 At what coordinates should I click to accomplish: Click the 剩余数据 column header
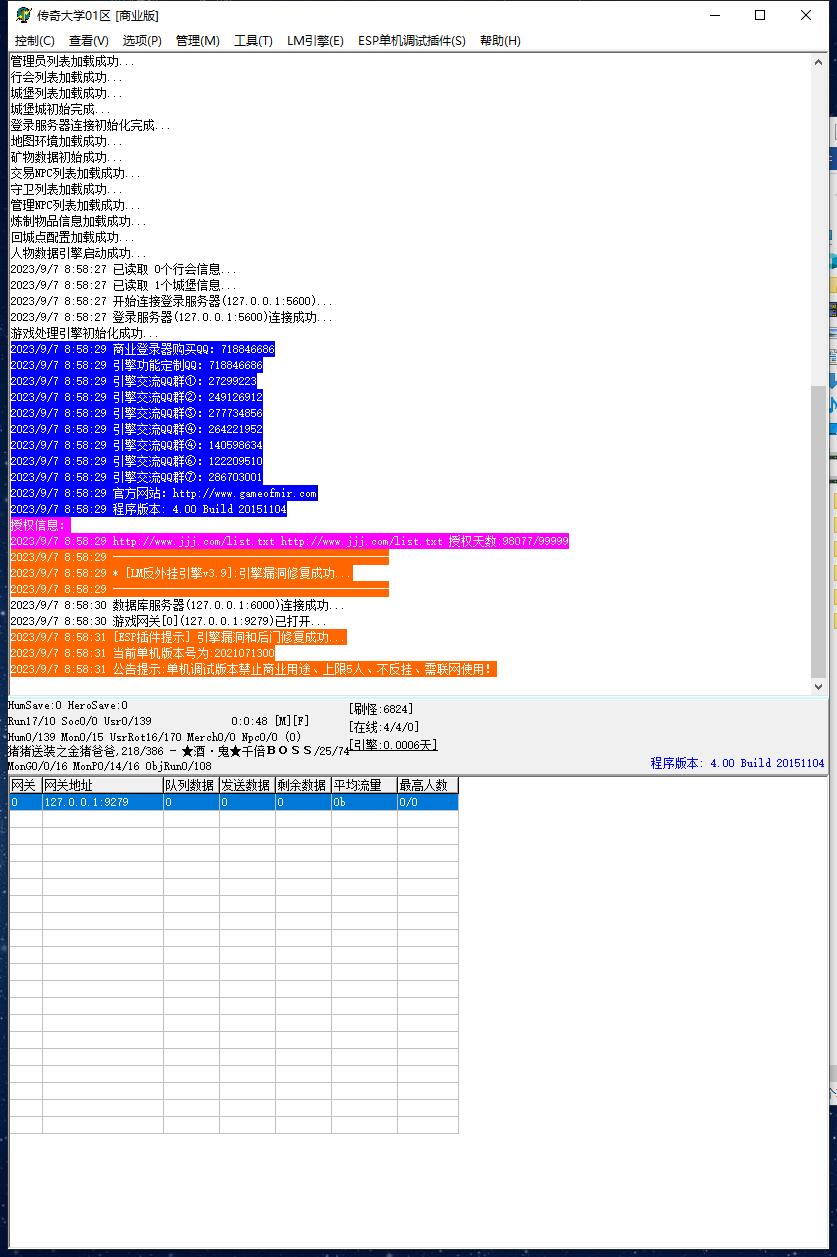tap(303, 786)
